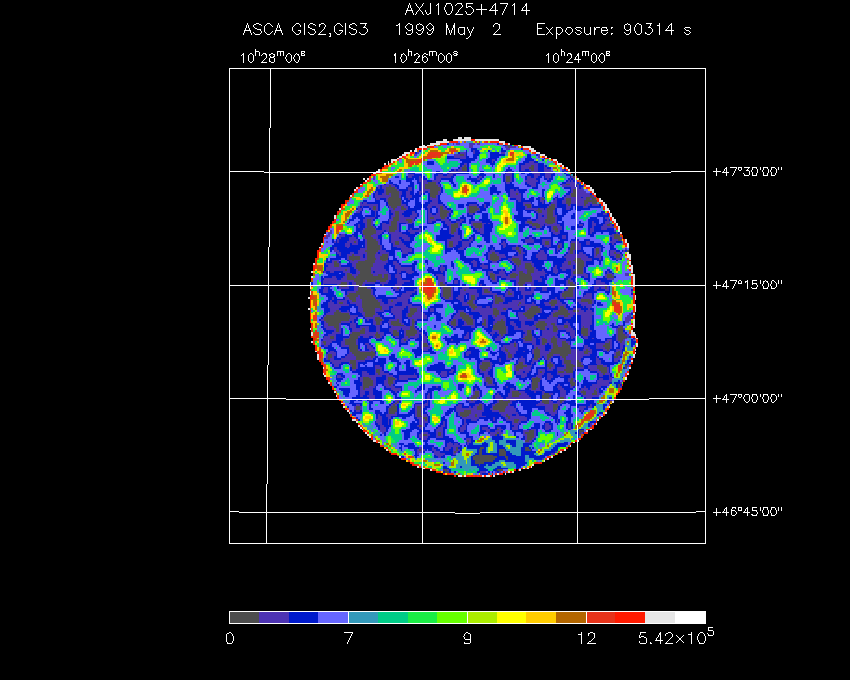Click the deep blue colorbar swatch
The height and width of the screenshot is (680, 850).
tap(304, 618)
